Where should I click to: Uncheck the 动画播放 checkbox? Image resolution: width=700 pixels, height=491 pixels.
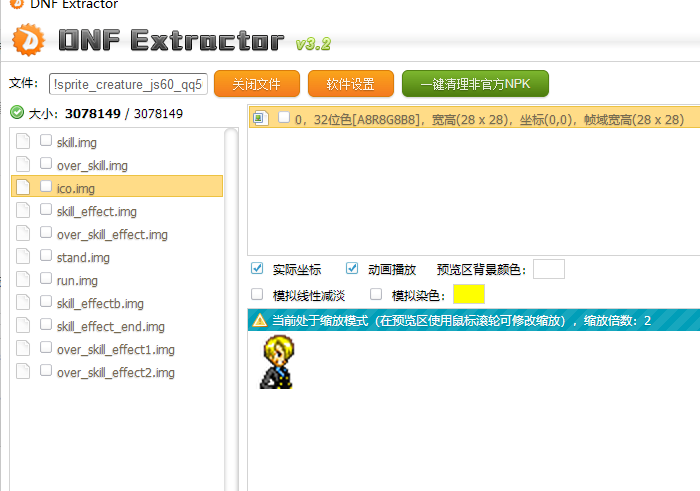[352, 268]
